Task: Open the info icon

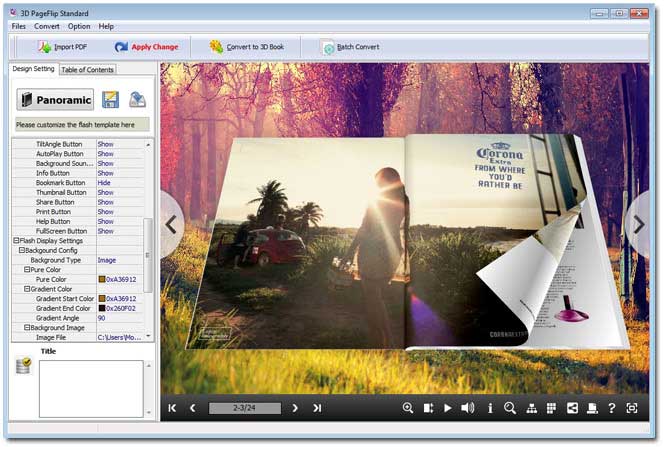Action: 490,408
